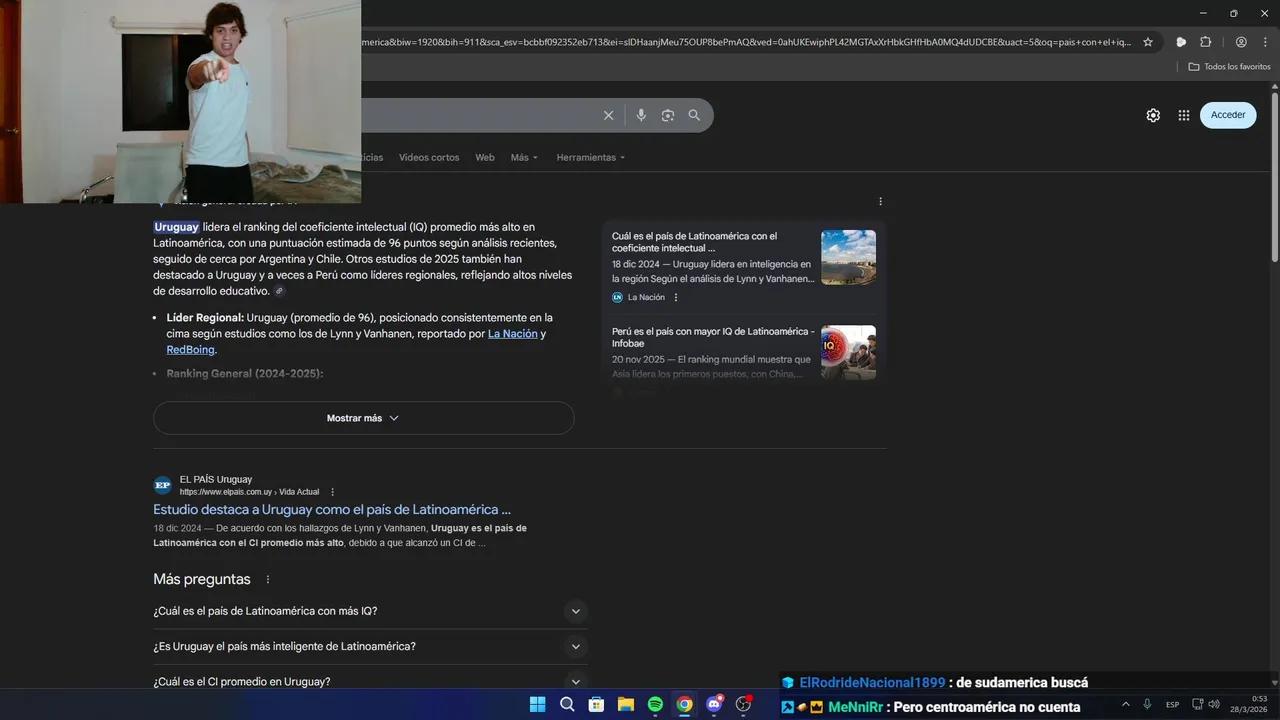
Task: Open the Chrome extensions puzzle icon
Action: point(1205,42)
